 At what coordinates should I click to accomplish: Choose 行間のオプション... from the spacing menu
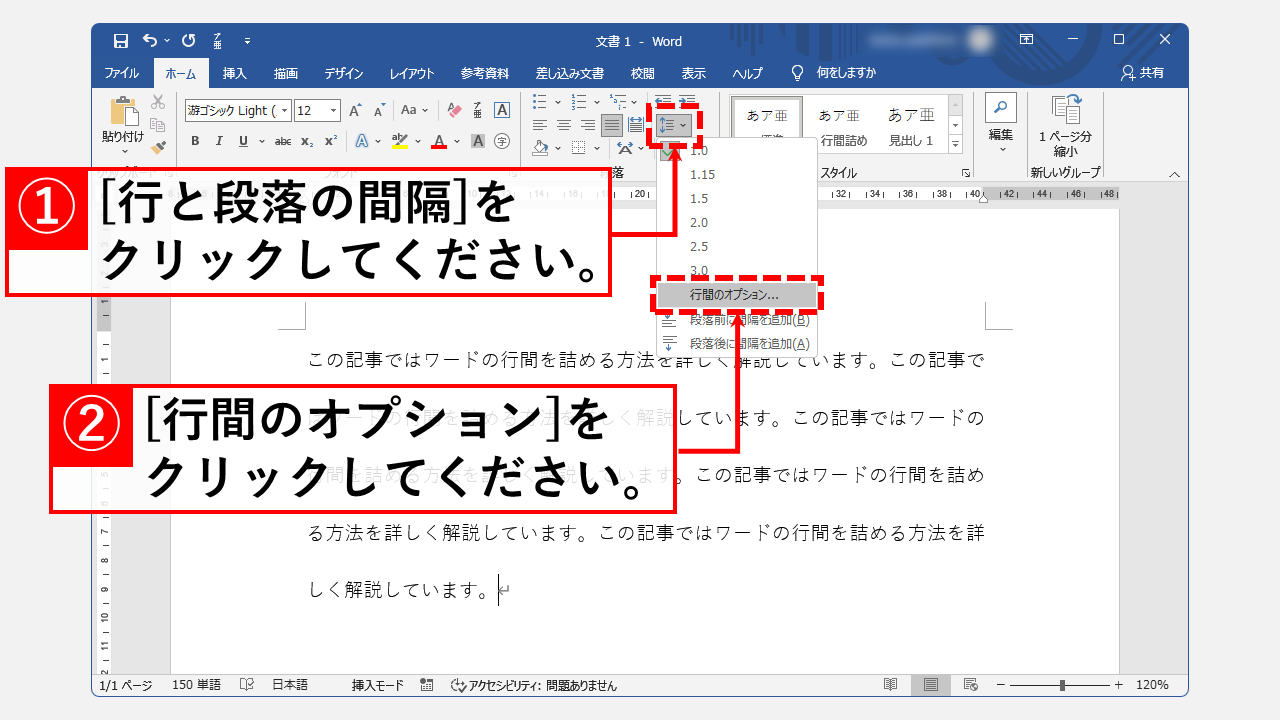737,295
